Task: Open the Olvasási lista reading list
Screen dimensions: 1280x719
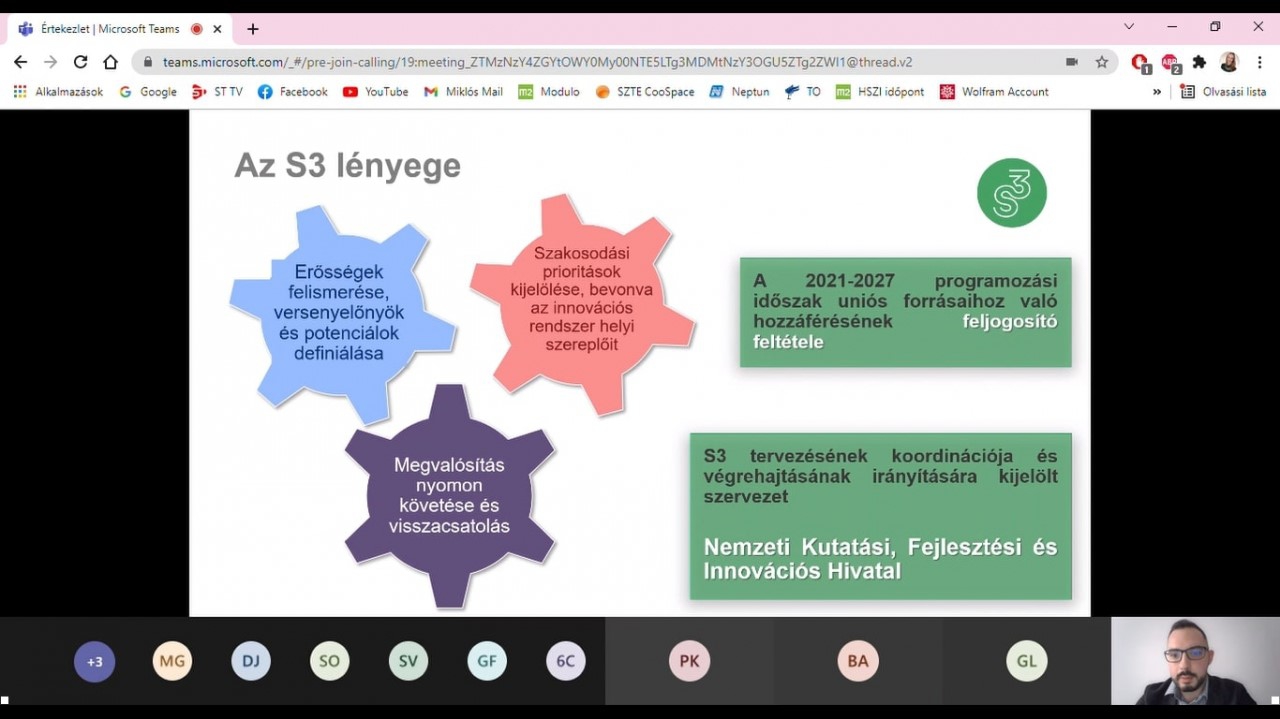Action: click(x=1223, y=92)
